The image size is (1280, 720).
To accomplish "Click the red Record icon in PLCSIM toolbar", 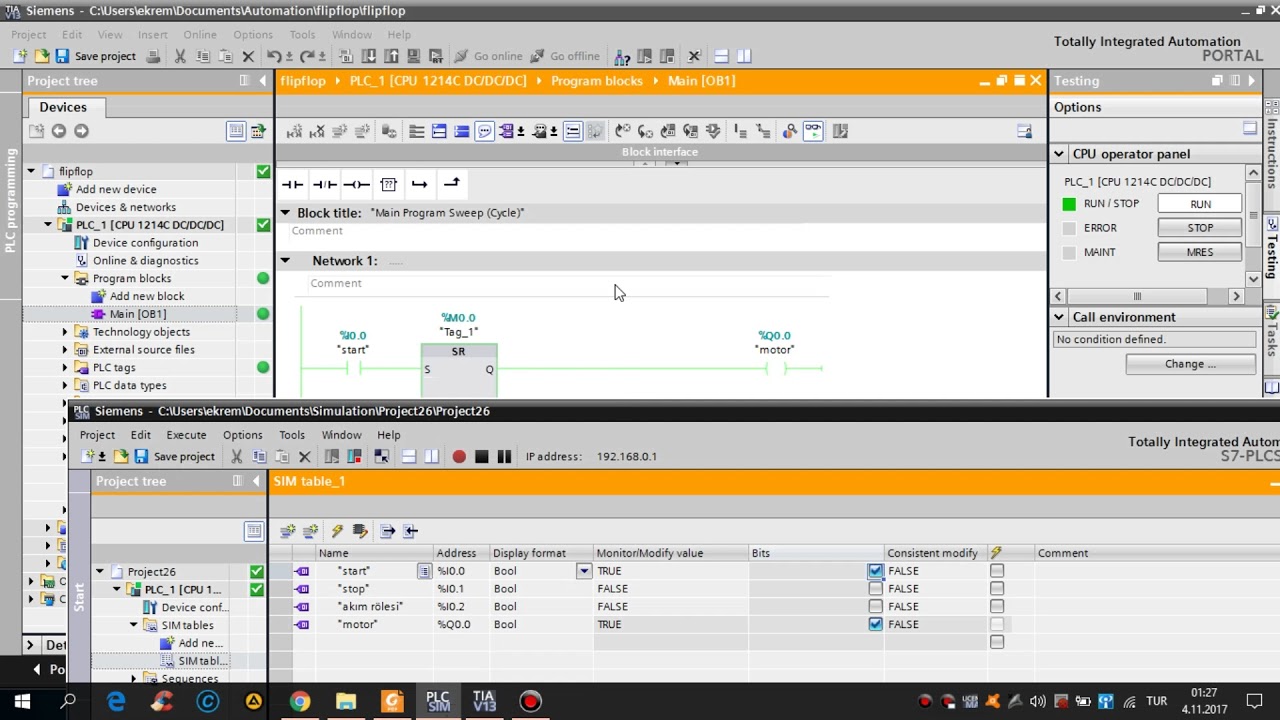I will click(x=459, y=457).
